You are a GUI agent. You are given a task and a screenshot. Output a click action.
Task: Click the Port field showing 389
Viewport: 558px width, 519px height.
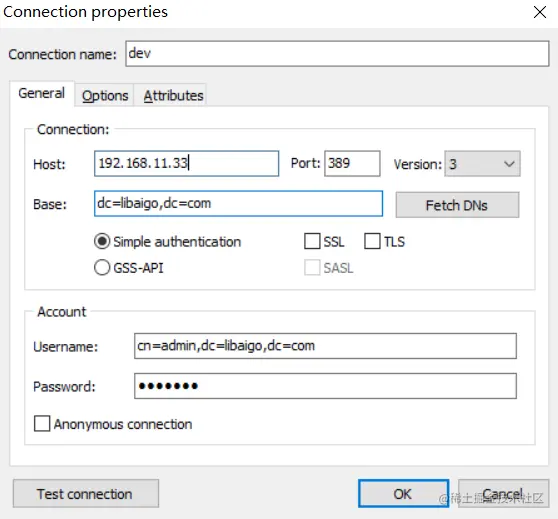point(352,163)
